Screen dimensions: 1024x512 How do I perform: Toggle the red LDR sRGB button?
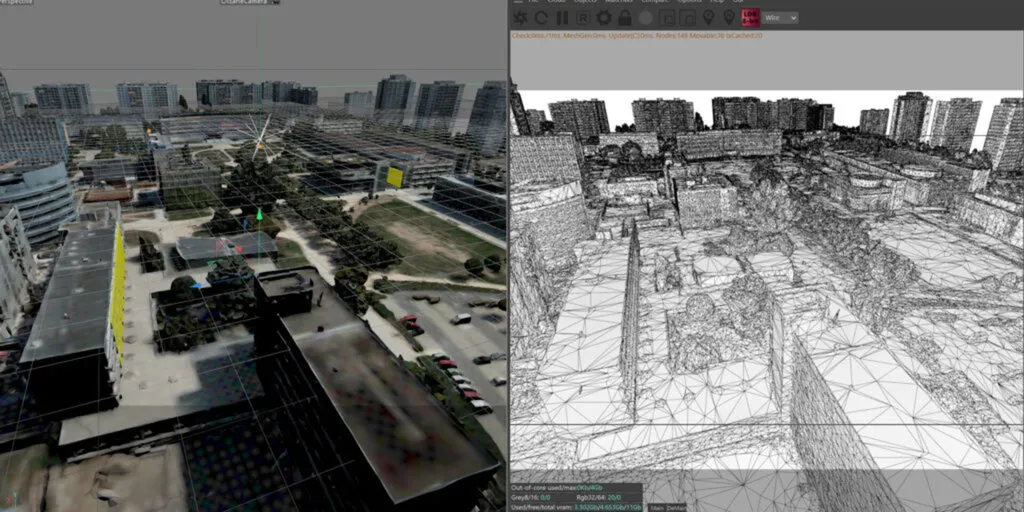750,17
